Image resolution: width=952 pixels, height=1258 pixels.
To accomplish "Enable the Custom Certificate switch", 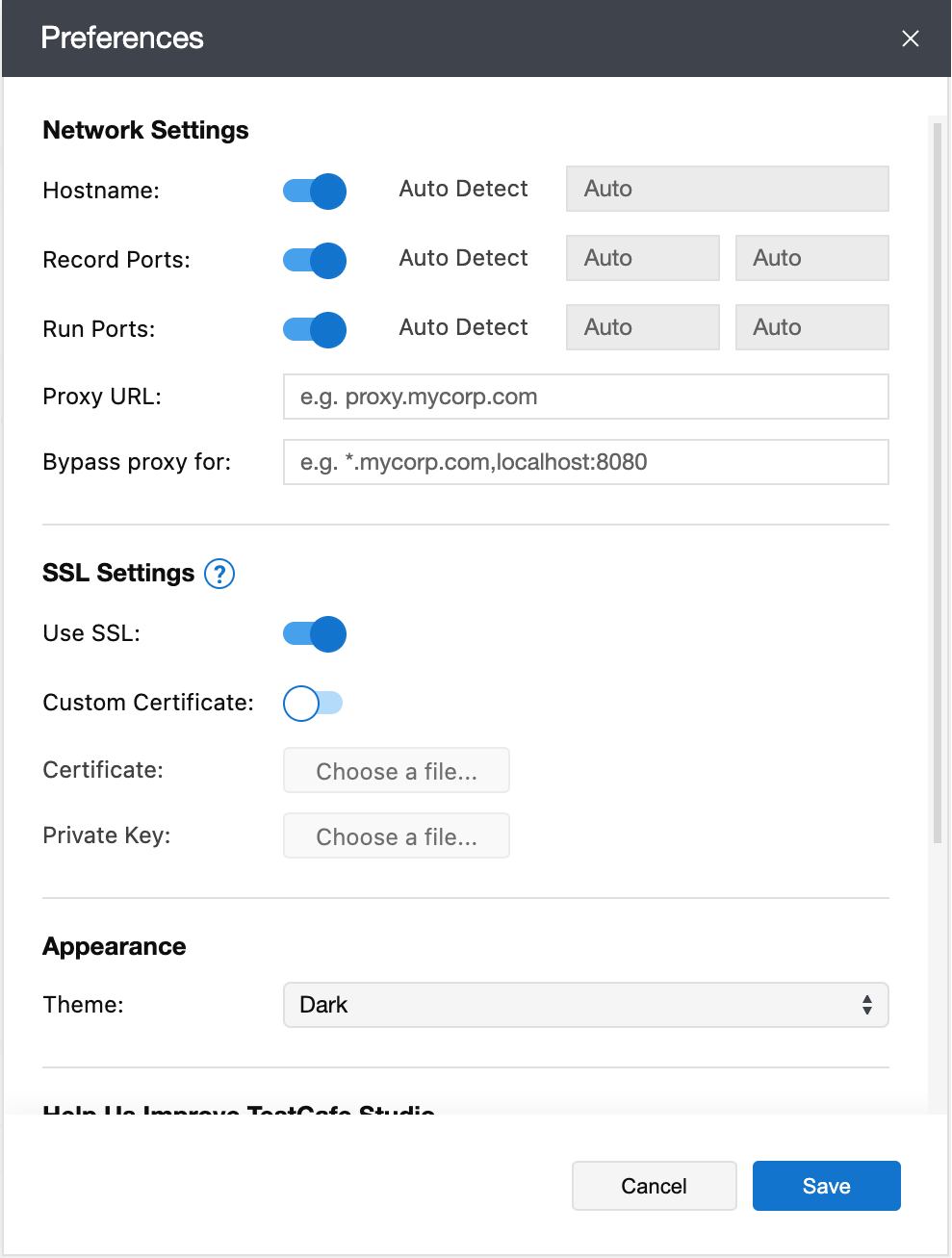I will click(313, 703).
